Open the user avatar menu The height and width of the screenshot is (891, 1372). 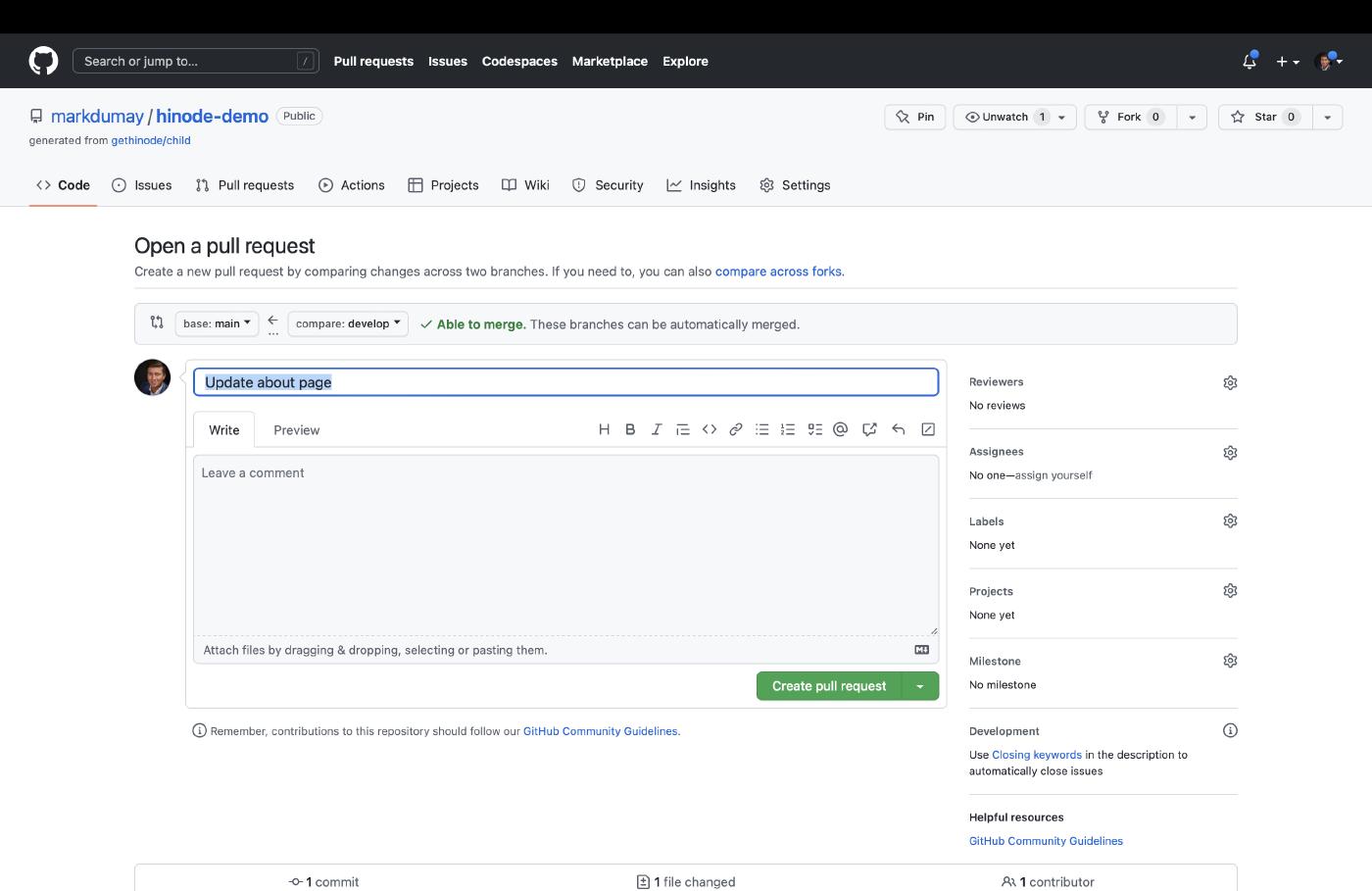click(x=1329, y=61)
